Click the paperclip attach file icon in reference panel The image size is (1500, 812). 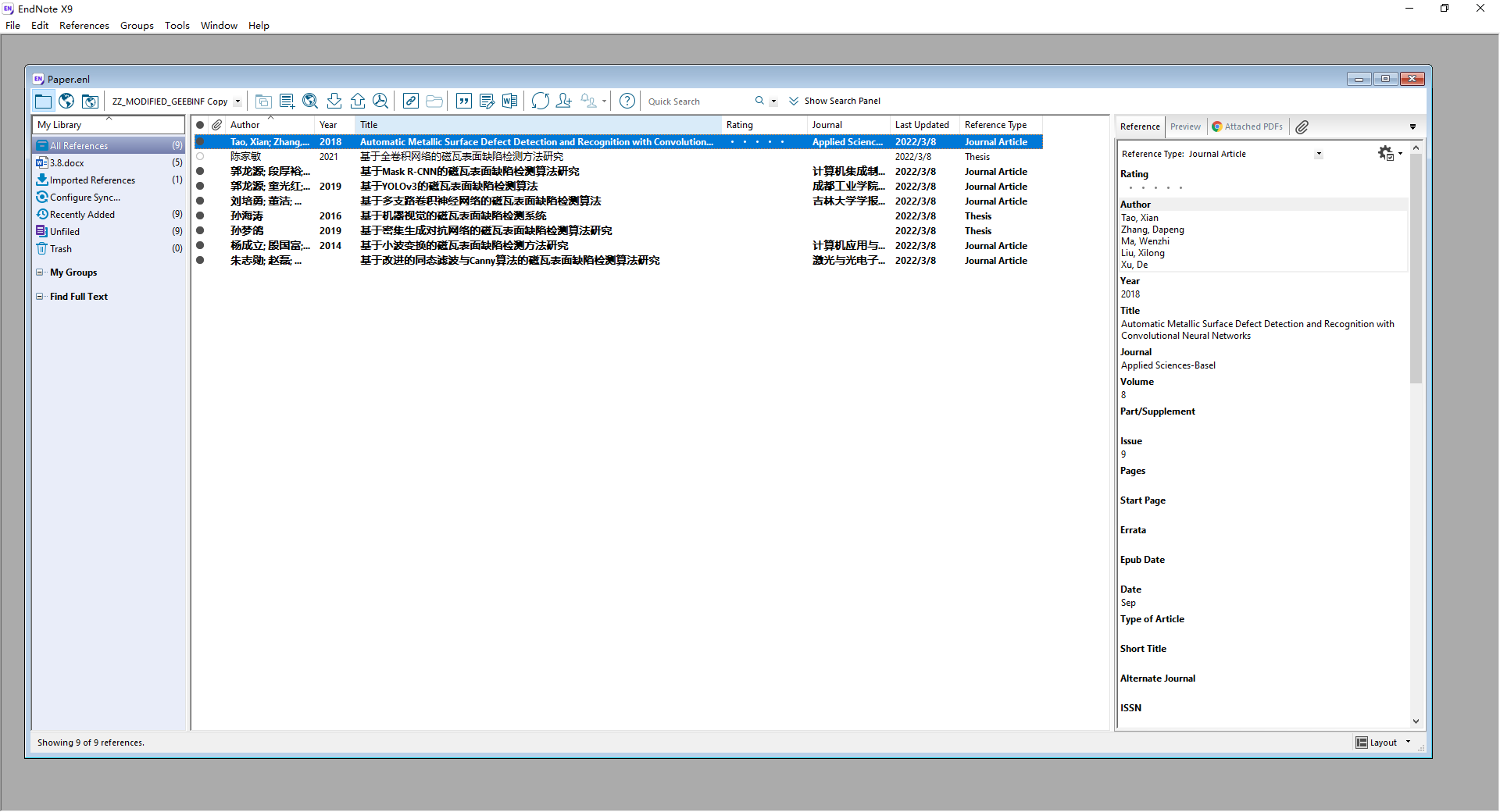pos(1302,126)
